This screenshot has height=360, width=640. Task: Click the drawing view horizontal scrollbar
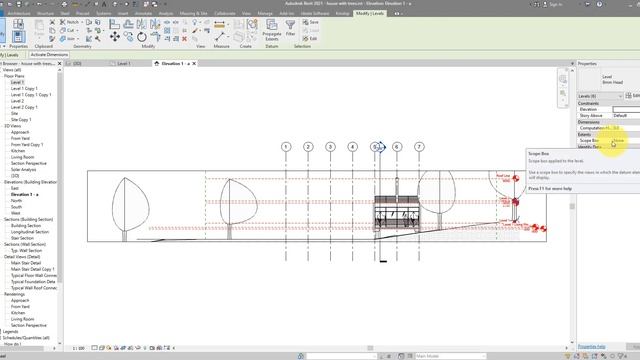[370, 348]
